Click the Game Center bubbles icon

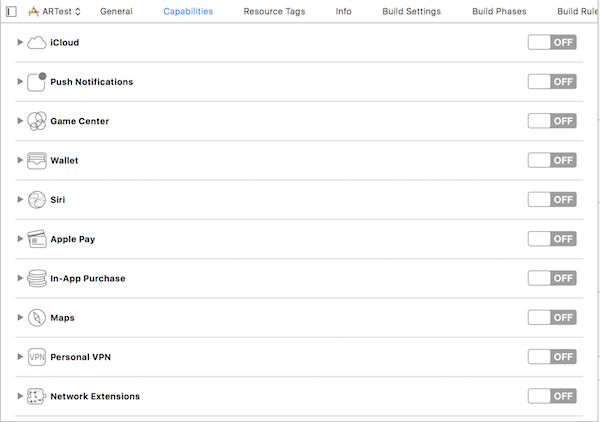[x=37, y=121]
